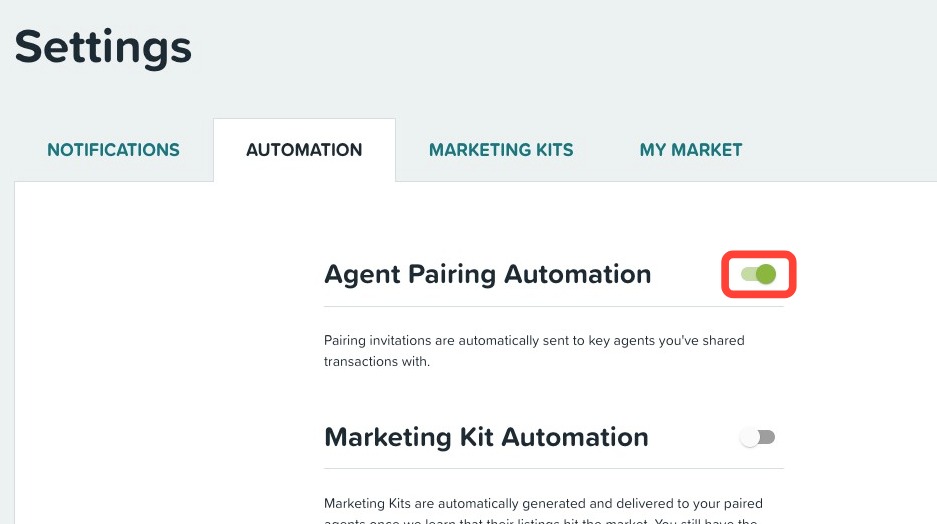937x524 pixels.
Task: Click the Settings page title
Action: 103,48
